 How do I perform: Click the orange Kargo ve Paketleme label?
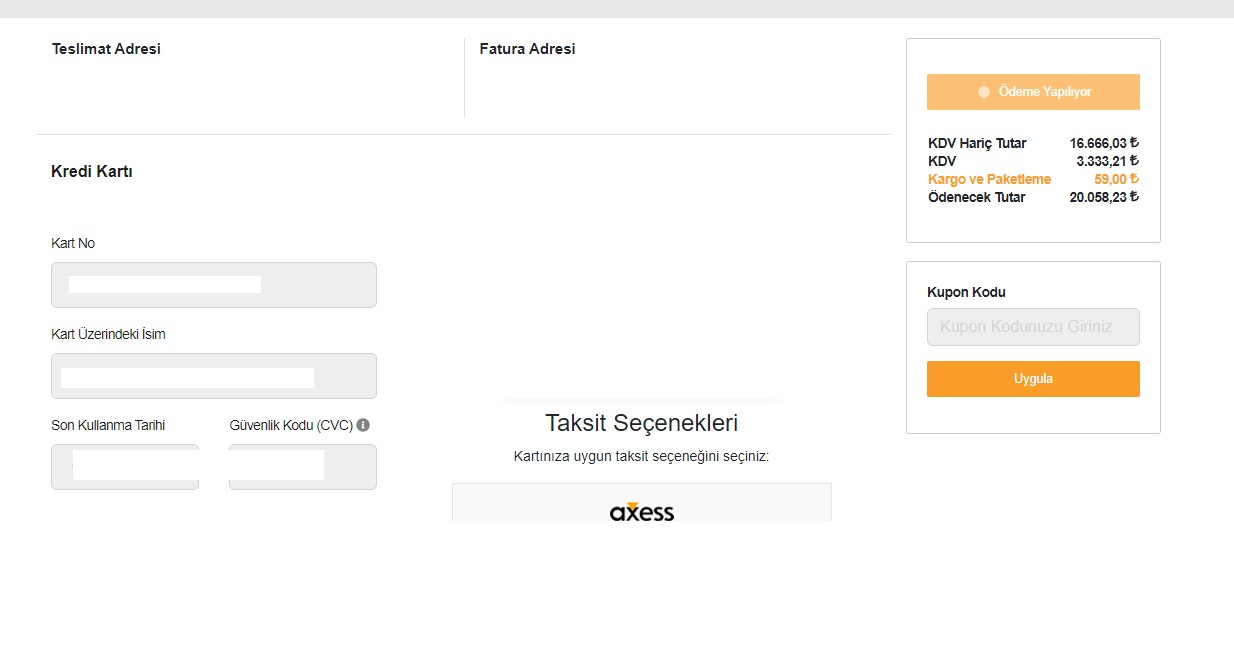989,179
